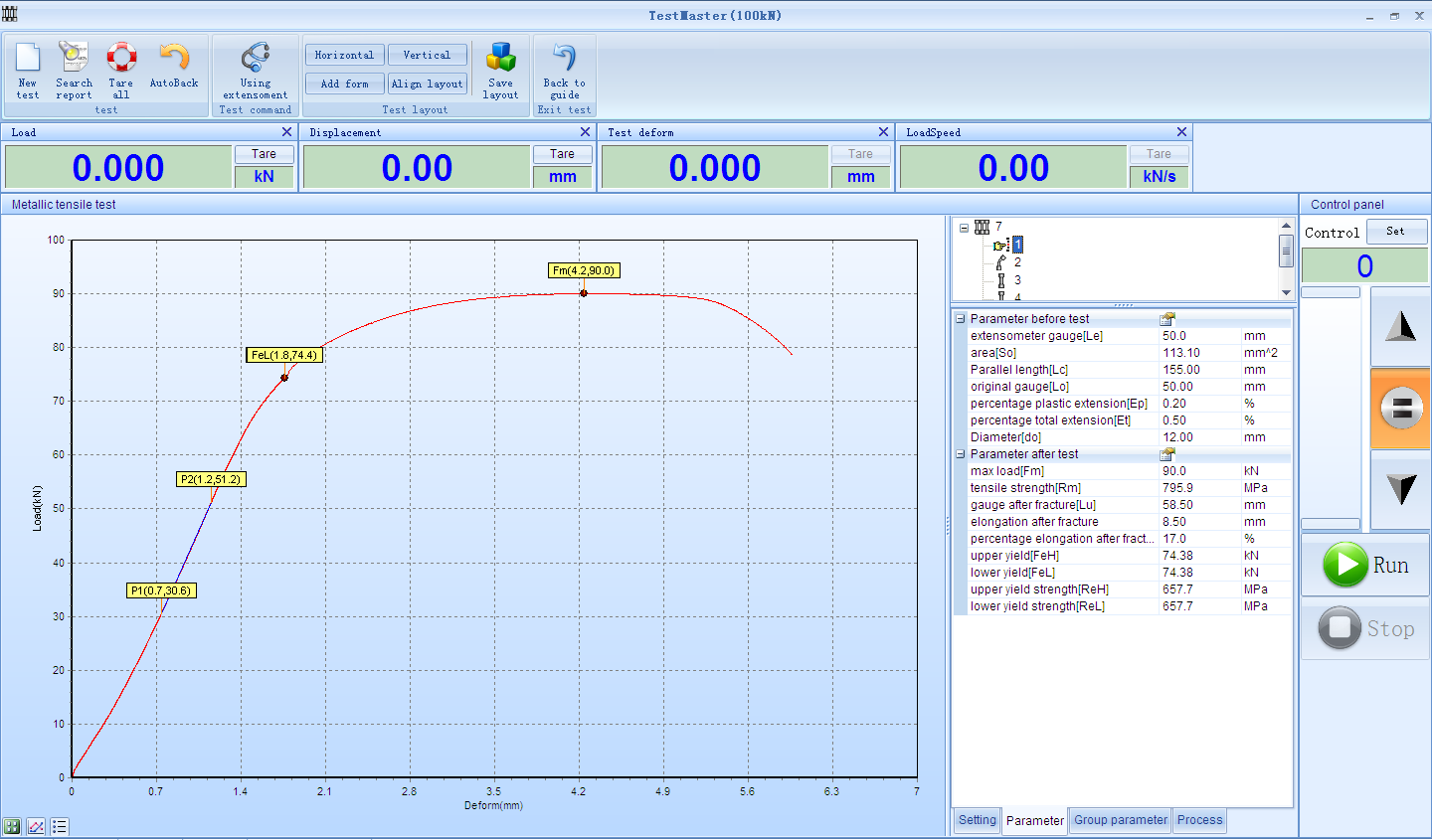
Task: Open the Process tab
Action: click(x=1199, y=820)
